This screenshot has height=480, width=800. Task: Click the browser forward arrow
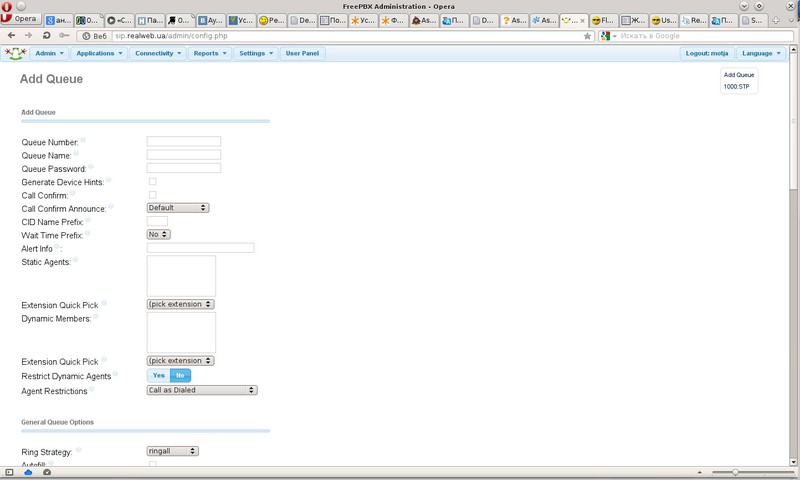(29, 36)
